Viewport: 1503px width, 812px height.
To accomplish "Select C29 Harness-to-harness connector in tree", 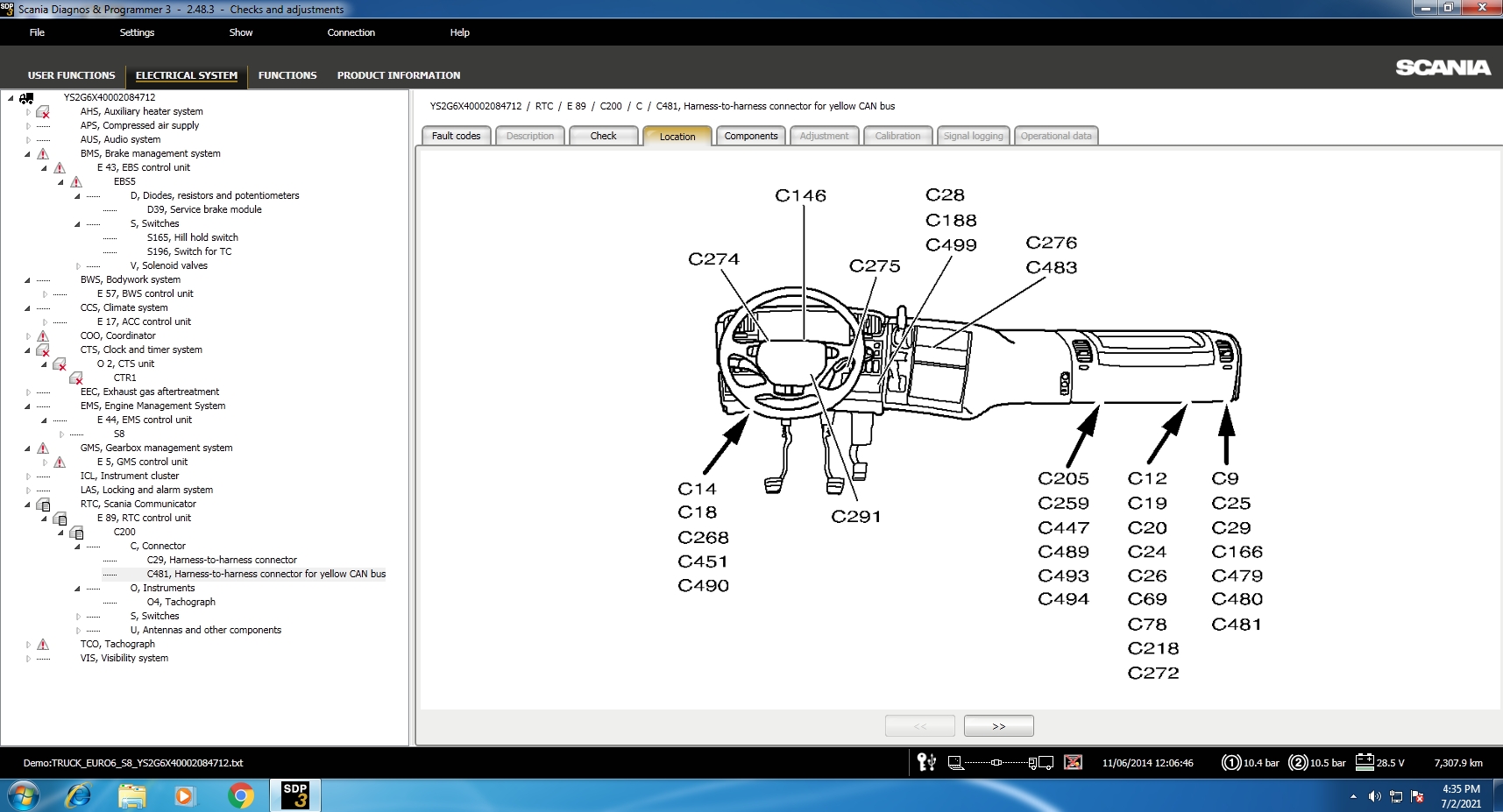I will (222, 561).
